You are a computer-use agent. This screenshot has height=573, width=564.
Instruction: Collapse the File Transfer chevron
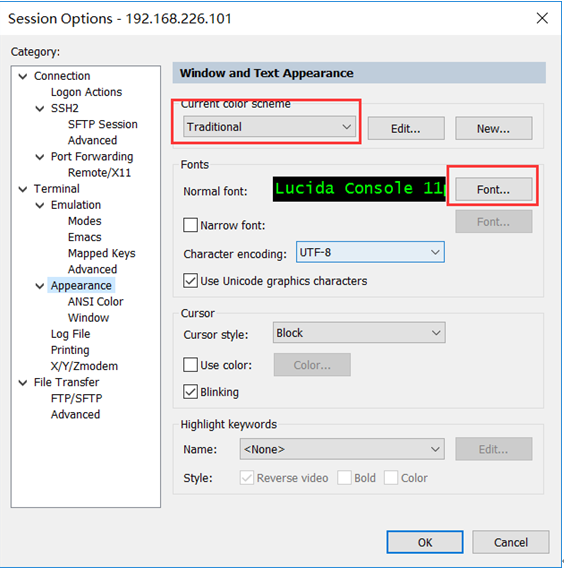coord(23,383)
